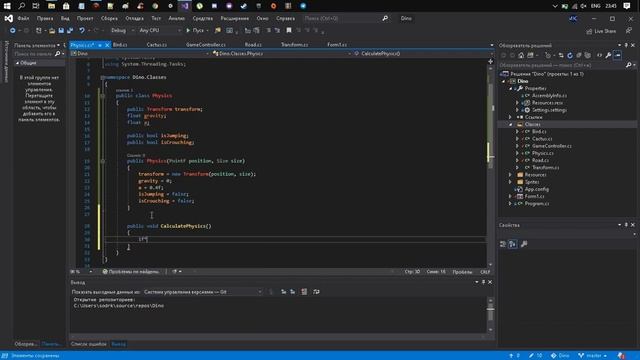Click the Toolbox search magnifier icon
Viewport: 640px width, 360px height.
(58, 53)
